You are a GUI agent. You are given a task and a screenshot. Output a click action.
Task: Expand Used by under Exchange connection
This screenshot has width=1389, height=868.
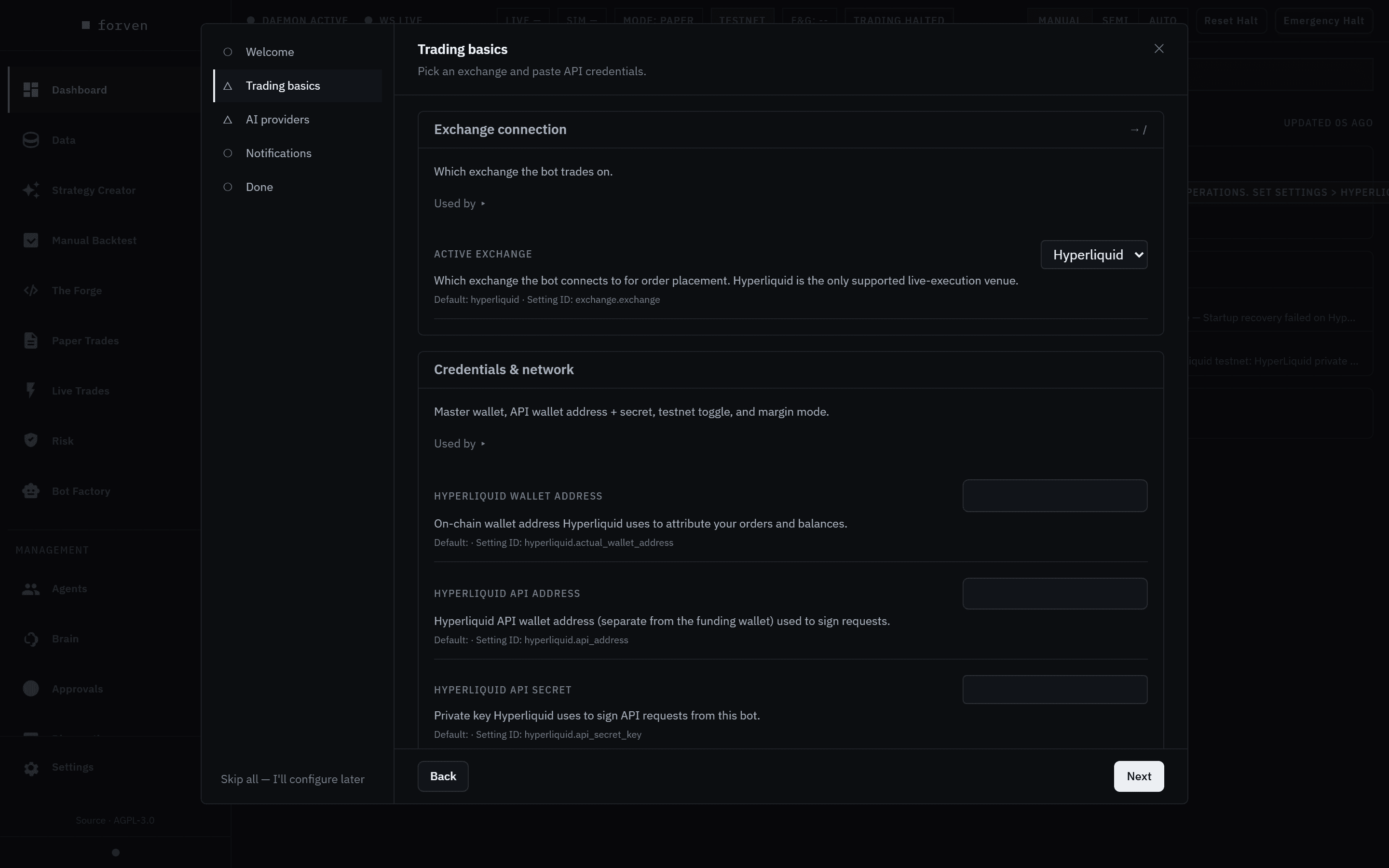pyautogui.click(x=460, y=203)
